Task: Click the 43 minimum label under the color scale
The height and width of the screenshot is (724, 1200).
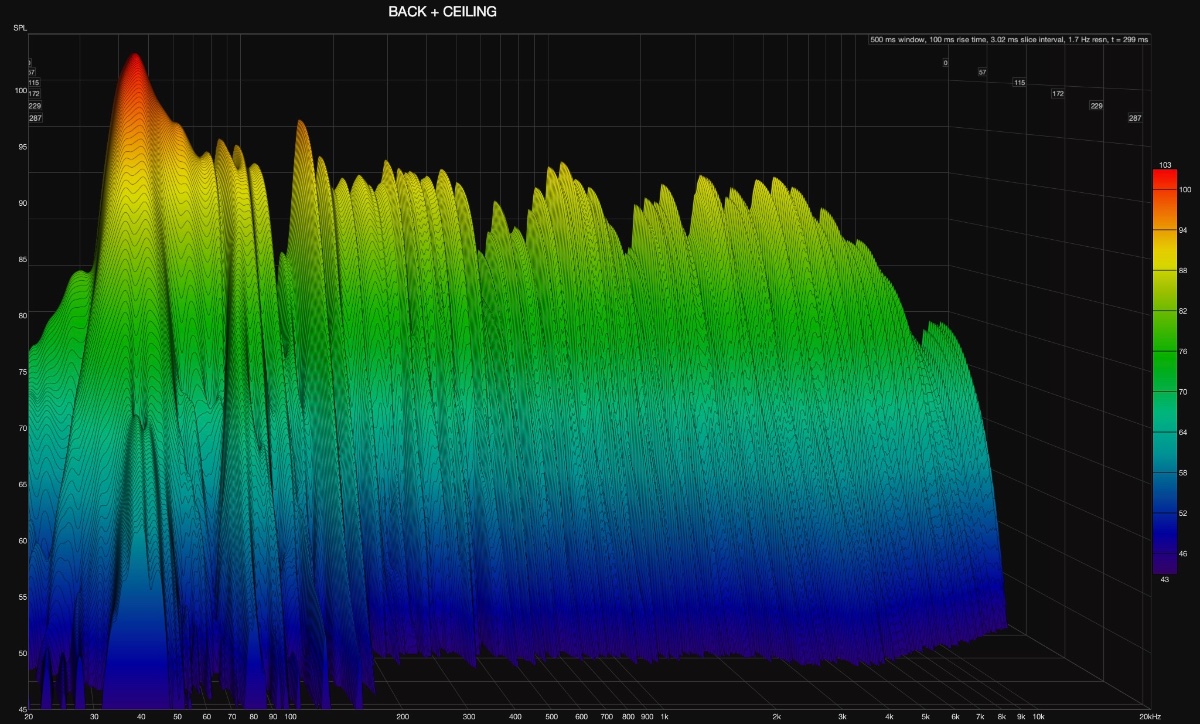Action: pos(1164,579)
